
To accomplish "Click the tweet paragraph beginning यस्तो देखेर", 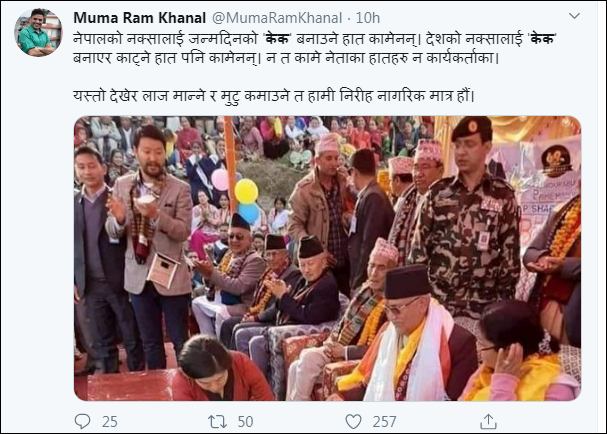I will (274, 95).
